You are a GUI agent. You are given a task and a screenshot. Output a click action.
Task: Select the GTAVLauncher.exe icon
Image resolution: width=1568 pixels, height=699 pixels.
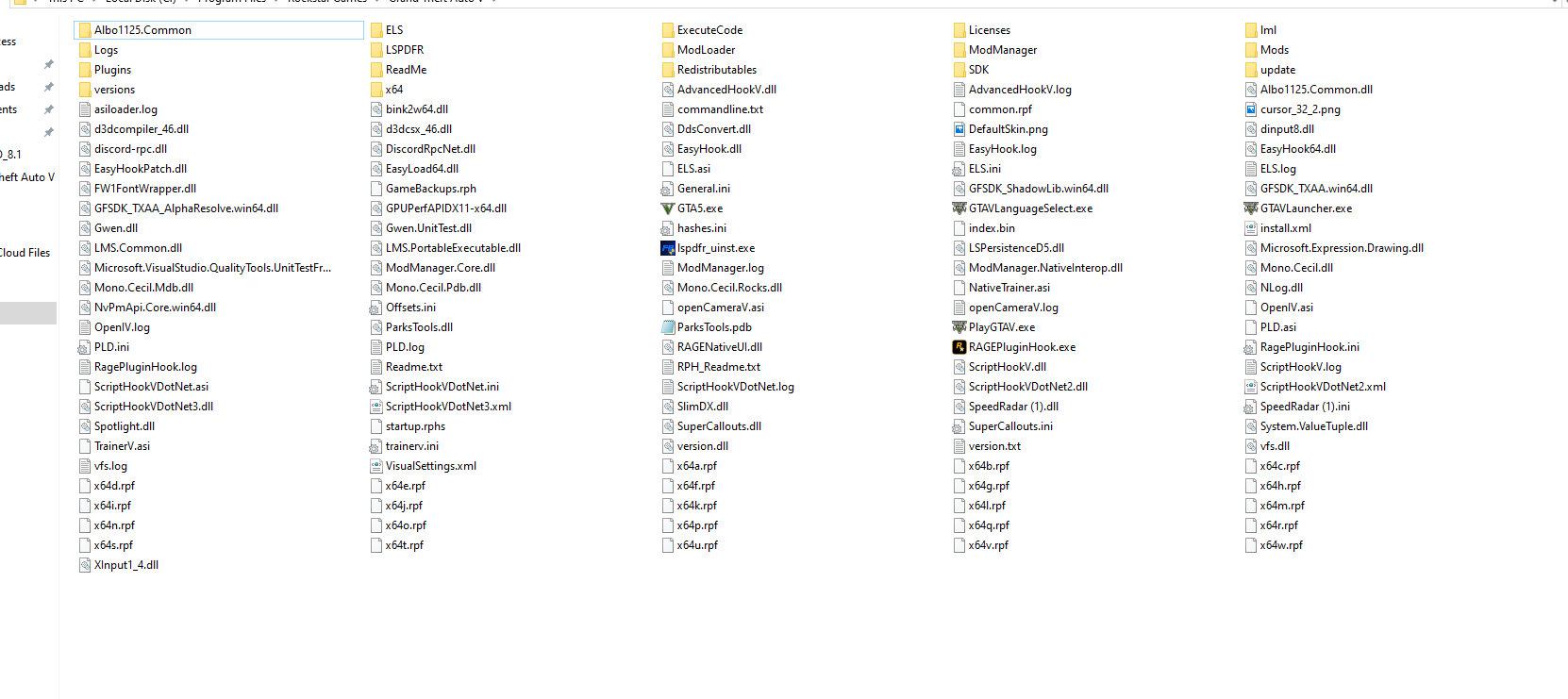[x=1251, y=208]
